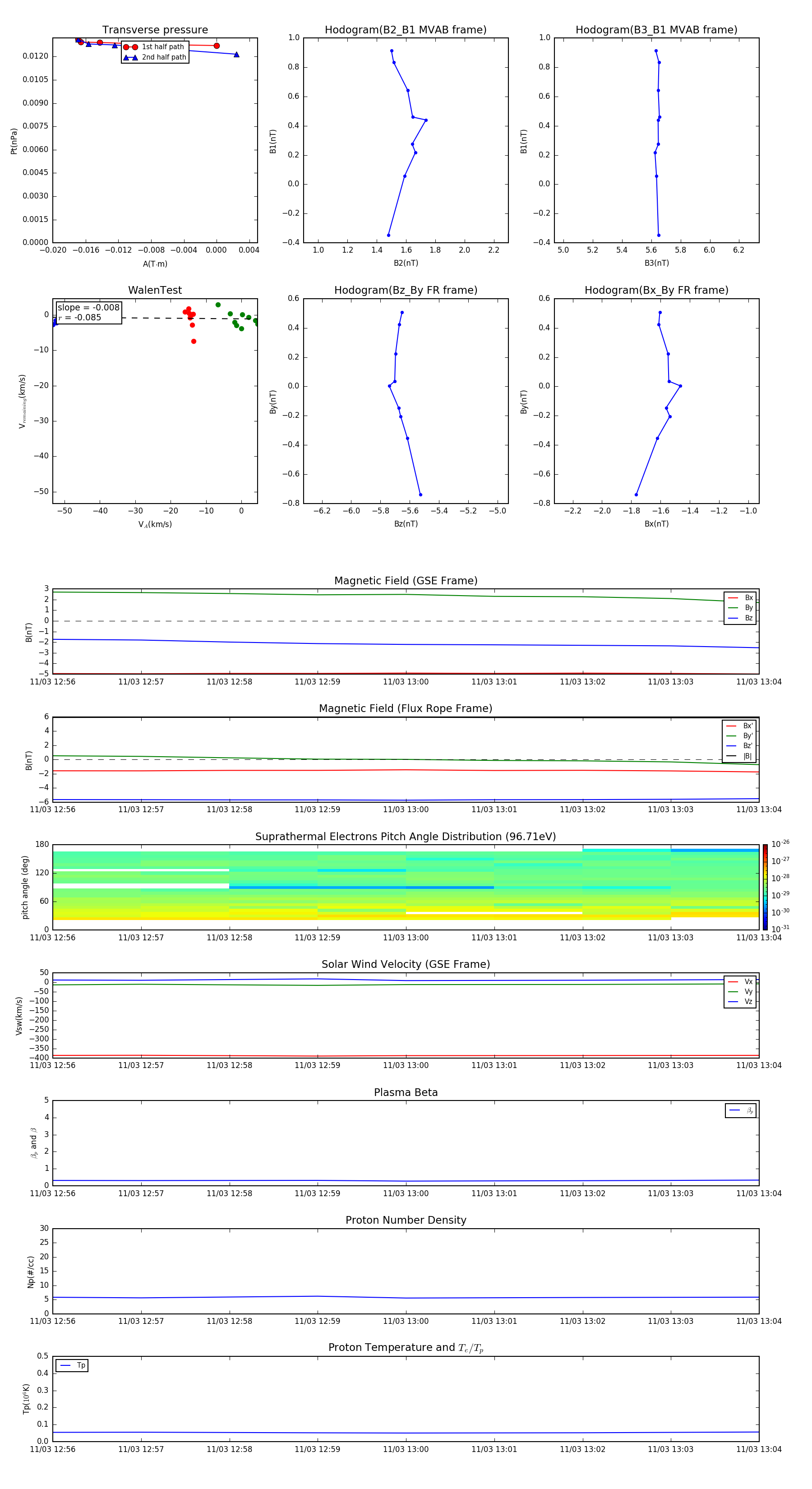Image resolution: width=812 pixels, height=1489 pixels.
Task: Click the rightmost red point in Transverse pressure plot
Action: point(217,46)
